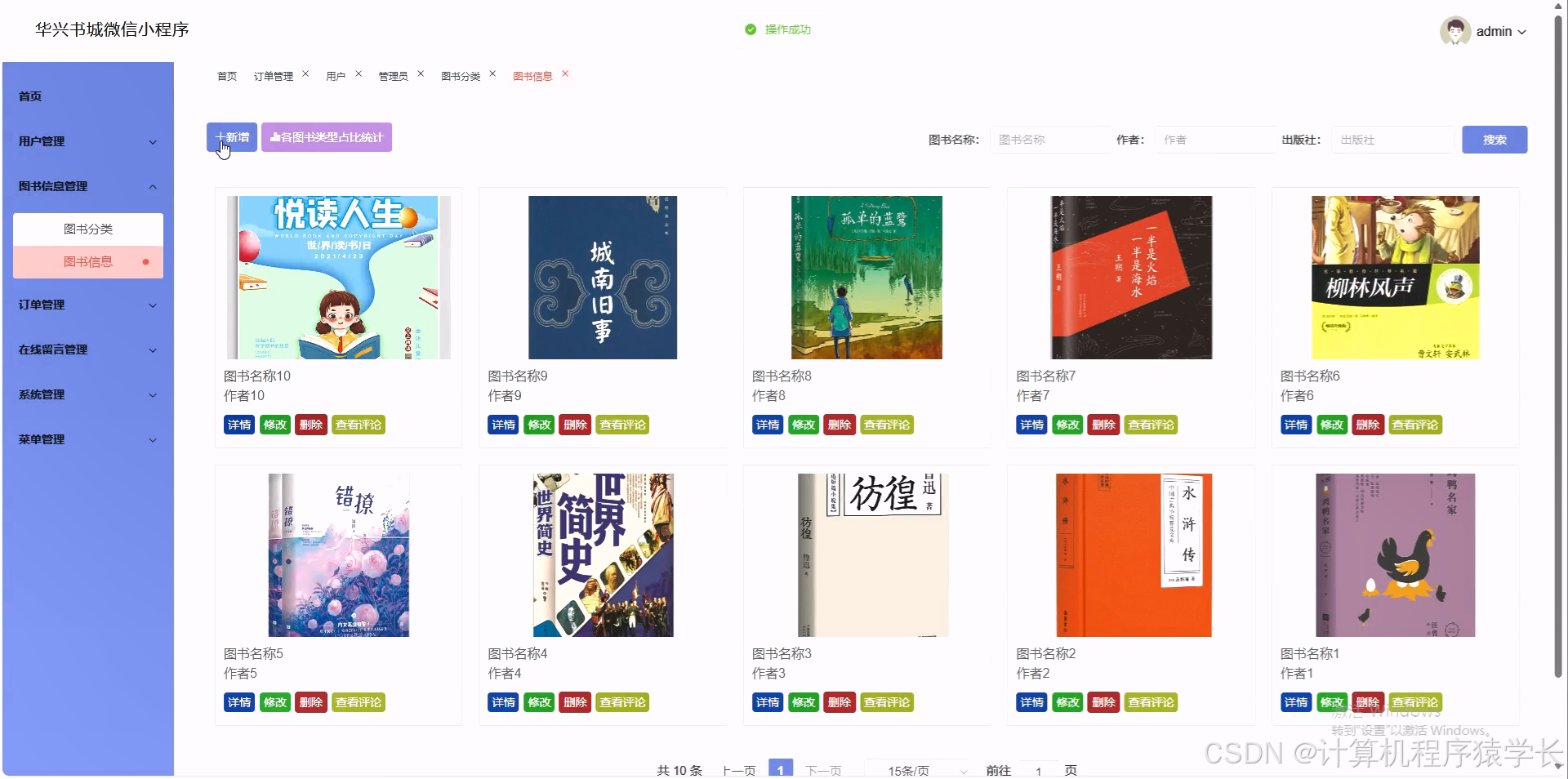Click the green success checkmark icon
The height and width of the screenshot is (779, 1568).
(x=751, y=29)
